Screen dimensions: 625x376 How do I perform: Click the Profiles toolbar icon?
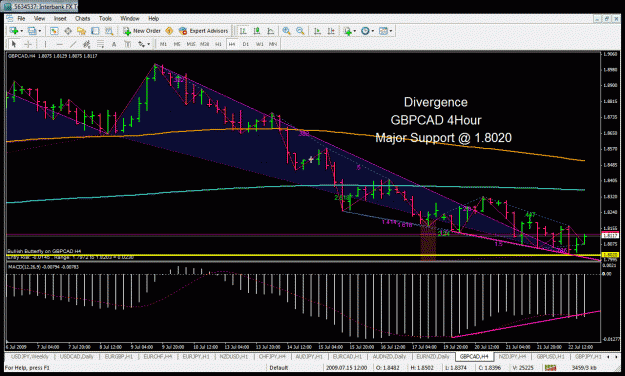tap(32, 31)
